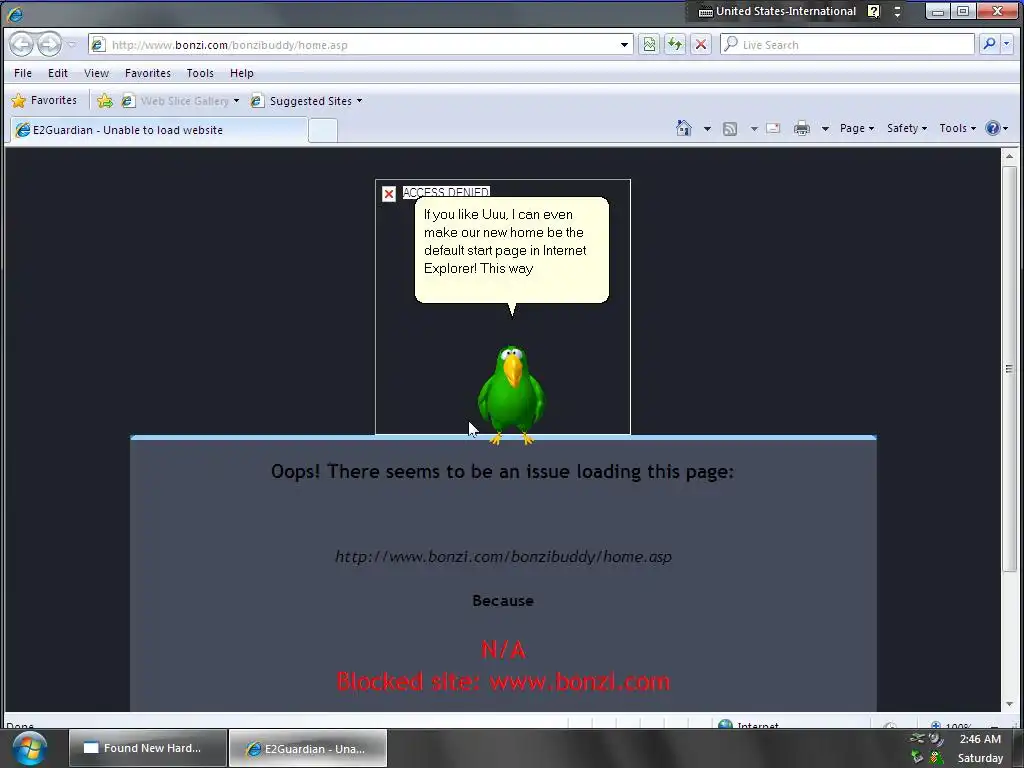Click the language bar help question icon

pos(874,11)
